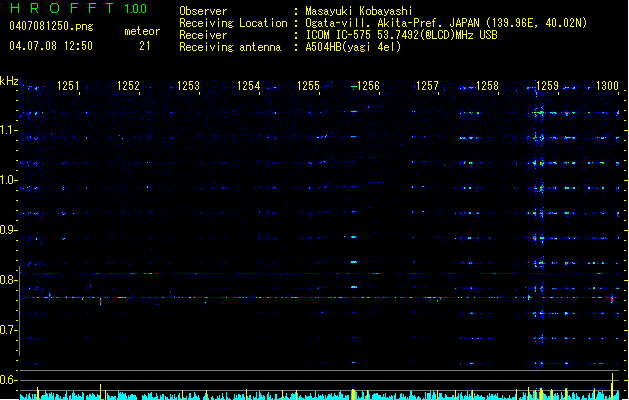
Task: Click the 'Receiving Location' label
Action: 233,23
